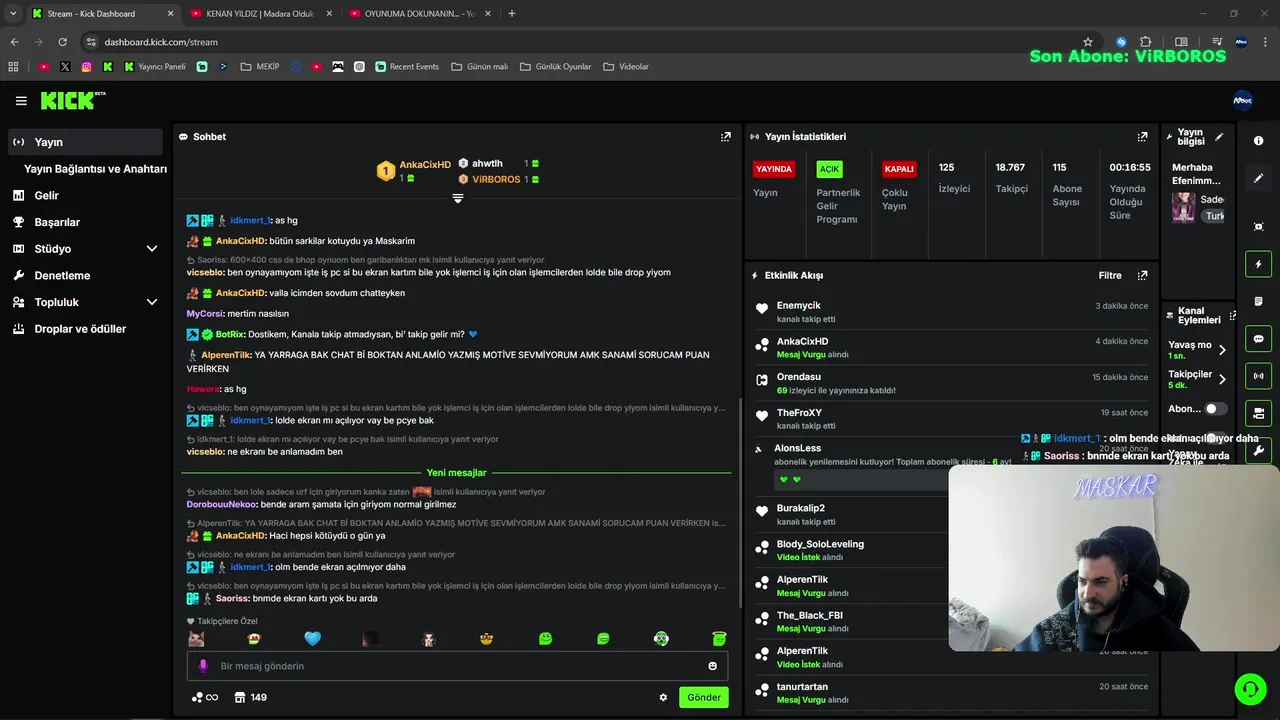Expand the Stüdyo sidebar section
Viewport: 1280px width, 720px height.
click(x=152, y=249)
